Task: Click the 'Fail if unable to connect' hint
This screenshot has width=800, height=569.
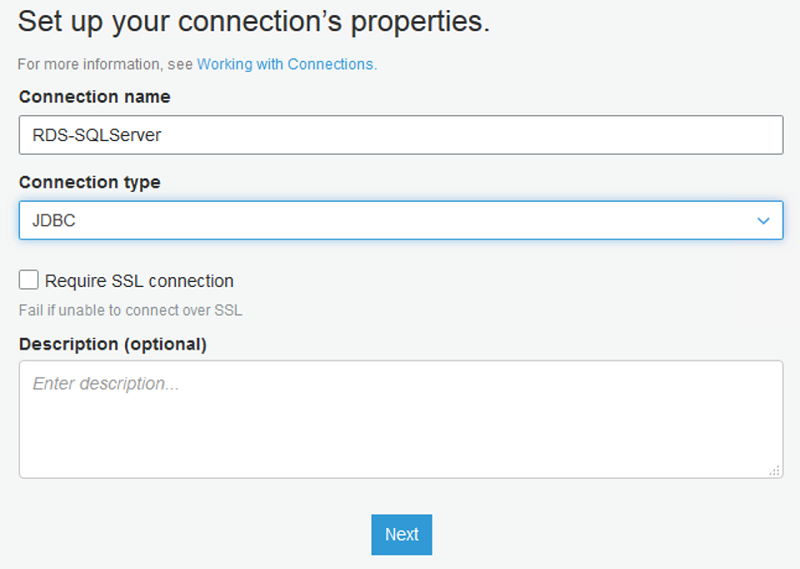Action: point(130,310)
